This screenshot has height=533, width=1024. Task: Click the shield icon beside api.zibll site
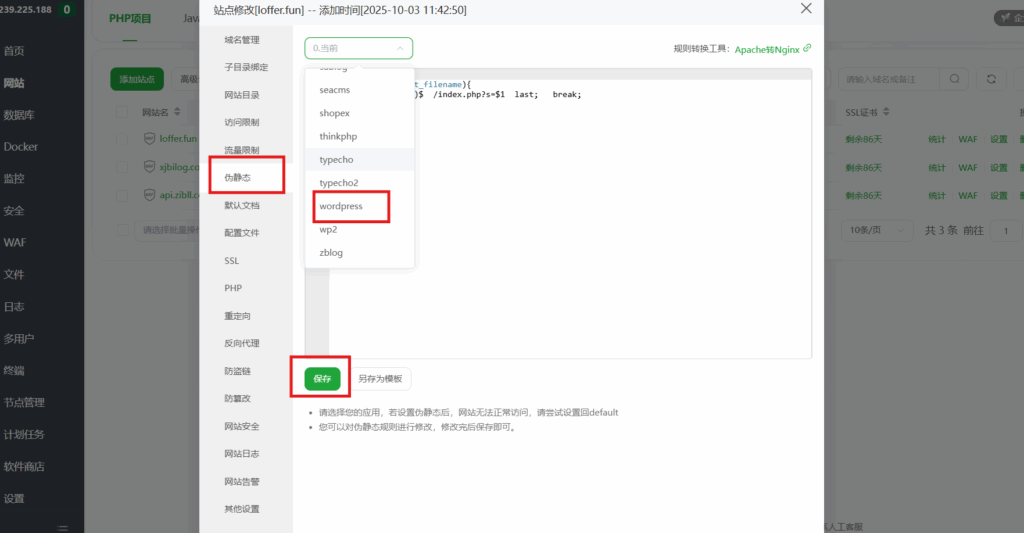point(149,195)
